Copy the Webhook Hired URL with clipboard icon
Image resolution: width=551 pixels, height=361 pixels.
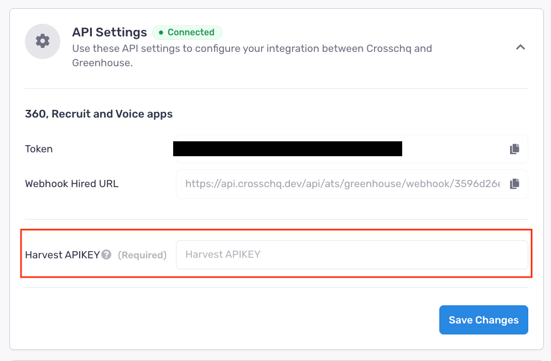(514, 183)
